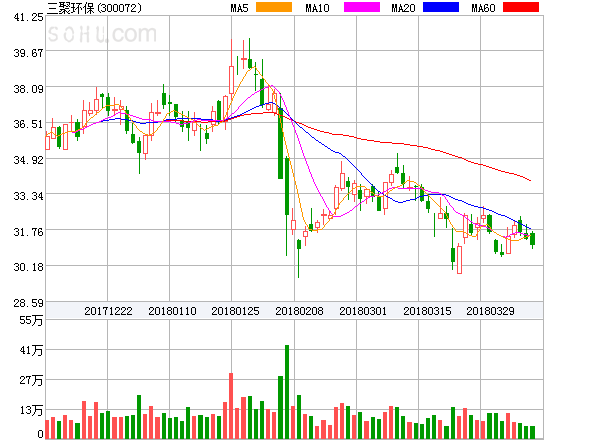Click the 34.92 price axis label
This screenshot has height=440, width=600.
pyautogui.click(x=28, y=160)
